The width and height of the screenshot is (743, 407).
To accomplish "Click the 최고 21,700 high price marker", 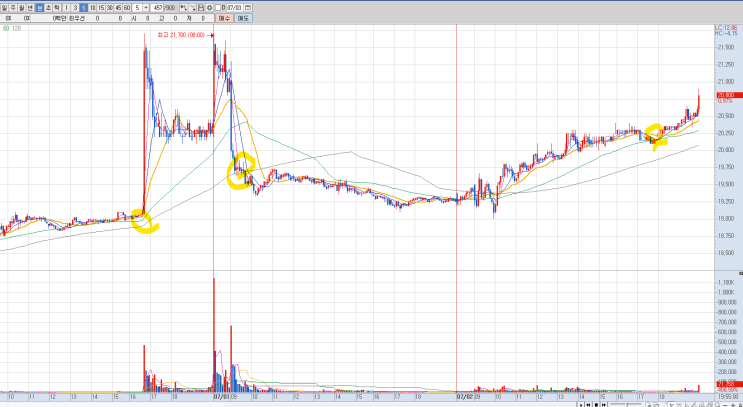I will [182, 34].
